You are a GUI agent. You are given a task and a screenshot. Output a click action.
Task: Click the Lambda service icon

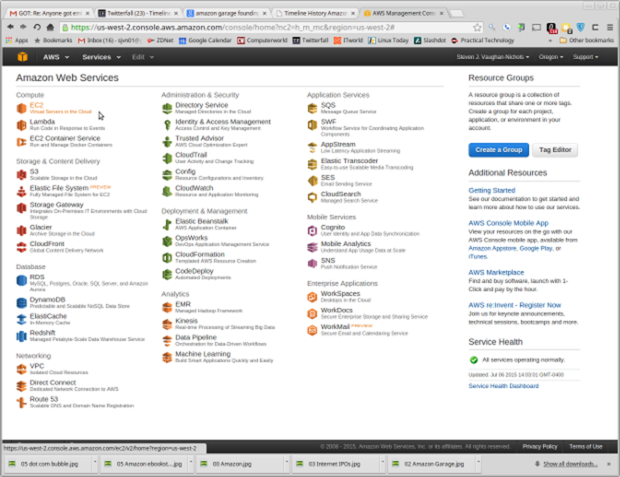point(21,125)
